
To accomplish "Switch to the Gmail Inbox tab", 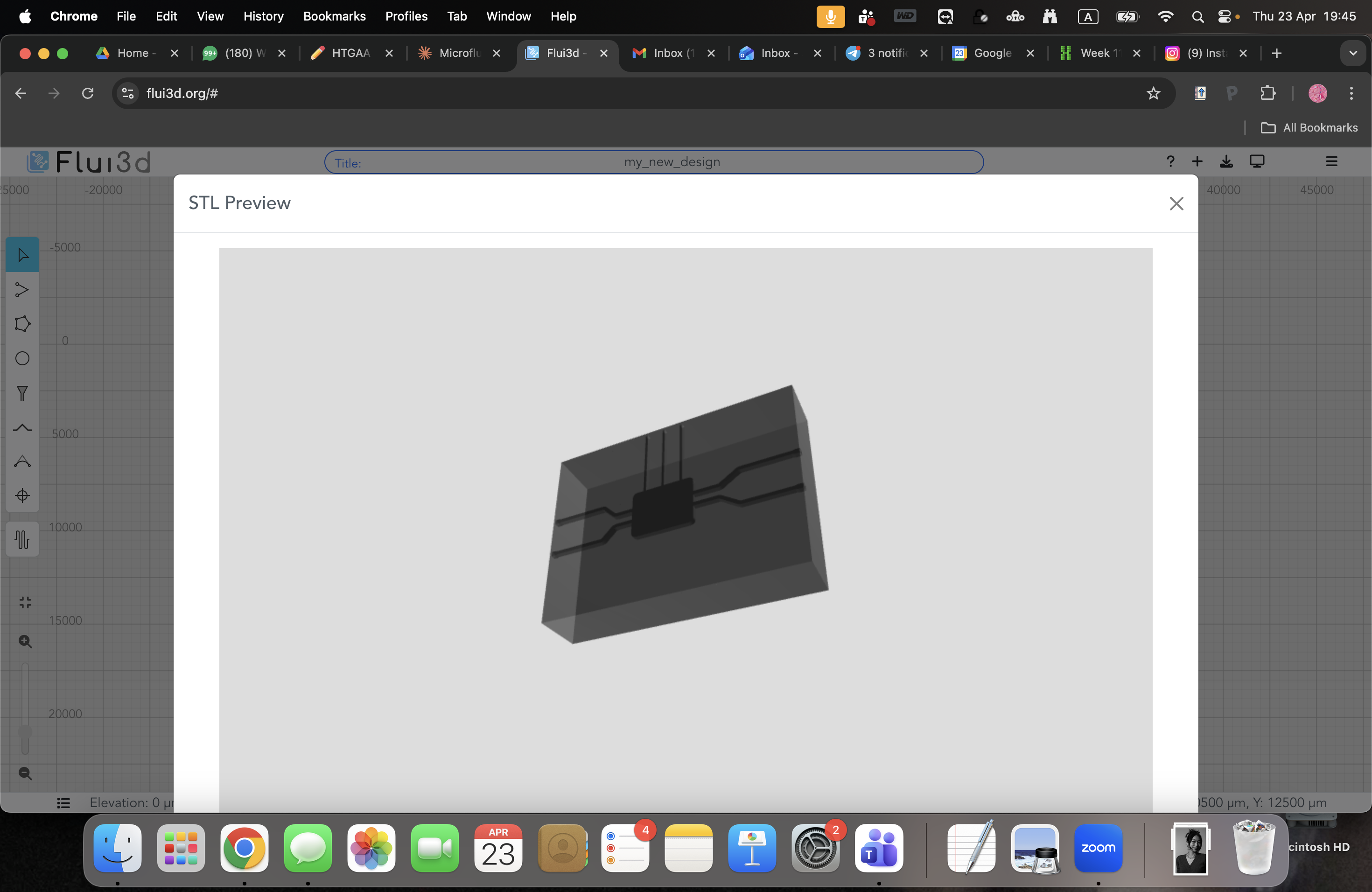I will click(x=673, y=53).
